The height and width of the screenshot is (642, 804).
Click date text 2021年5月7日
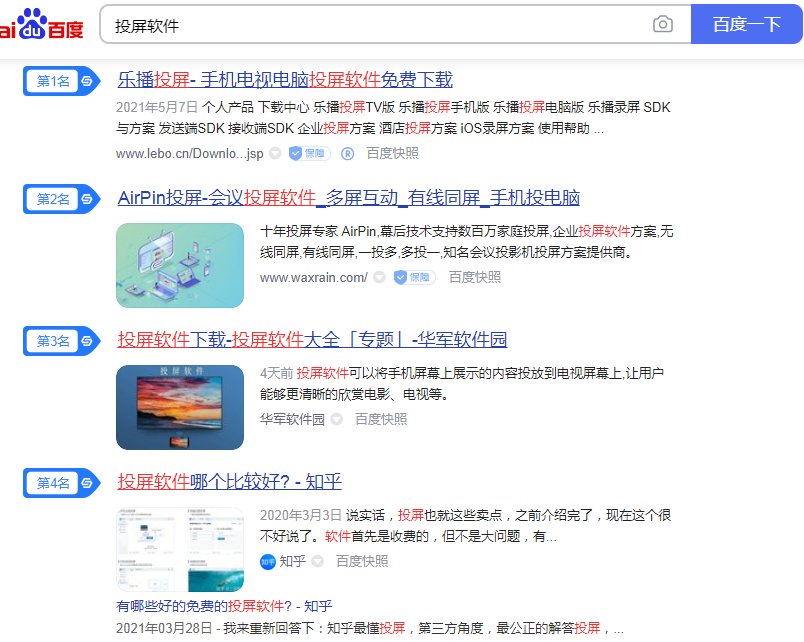click(157, 107)
